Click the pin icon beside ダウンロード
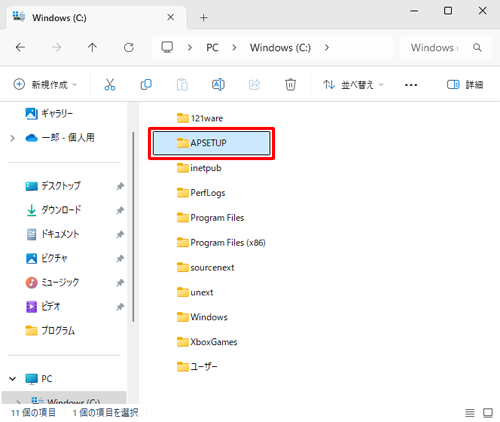 click(120, 210)
